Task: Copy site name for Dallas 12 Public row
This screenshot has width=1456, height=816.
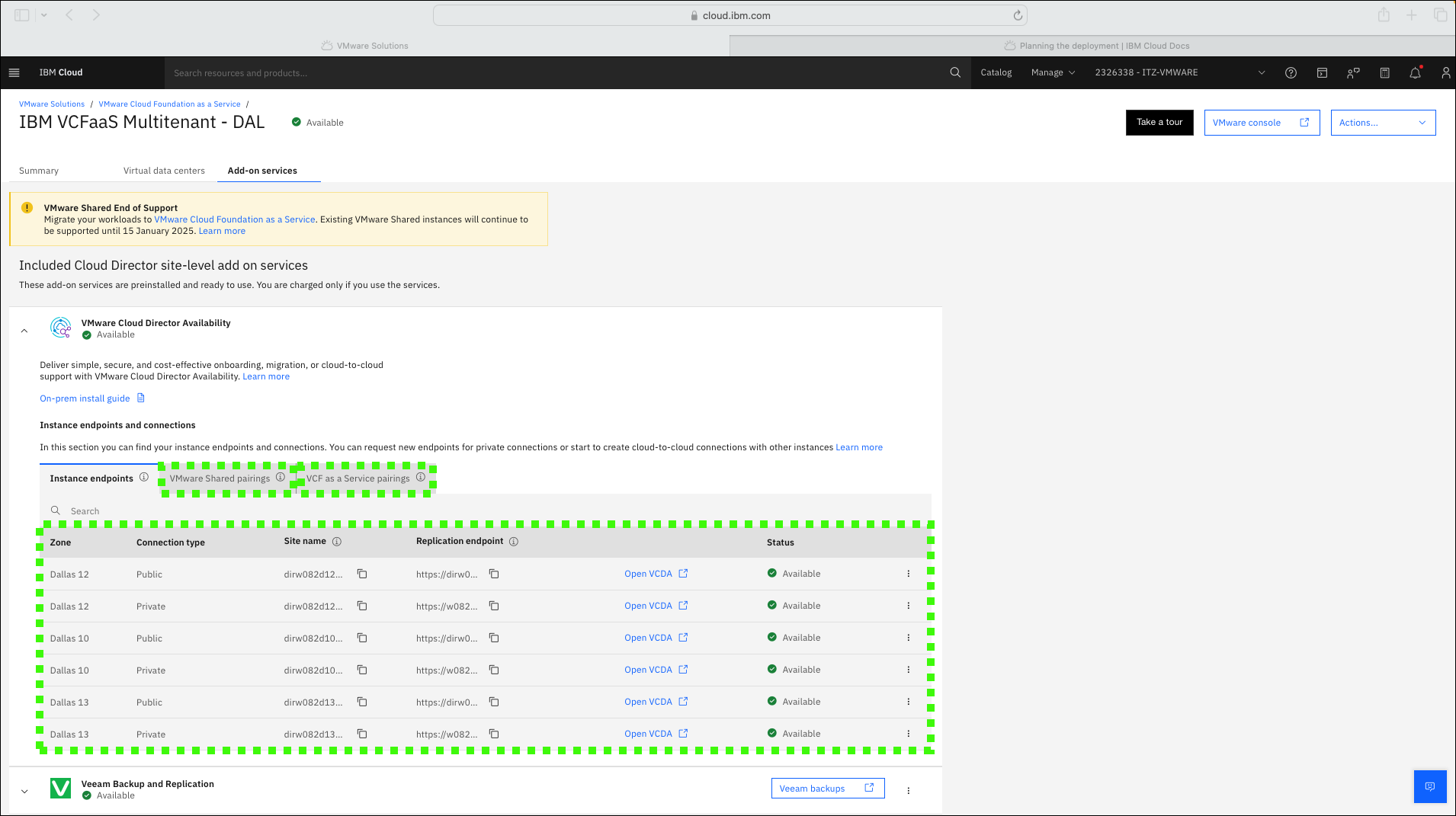Action: click(362, 574)
